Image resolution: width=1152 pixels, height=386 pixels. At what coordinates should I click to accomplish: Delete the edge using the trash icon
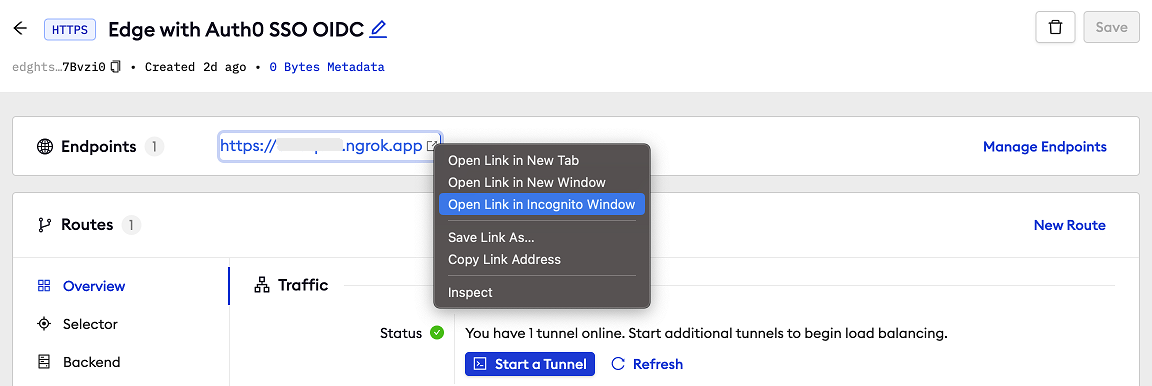(1055, 28)
